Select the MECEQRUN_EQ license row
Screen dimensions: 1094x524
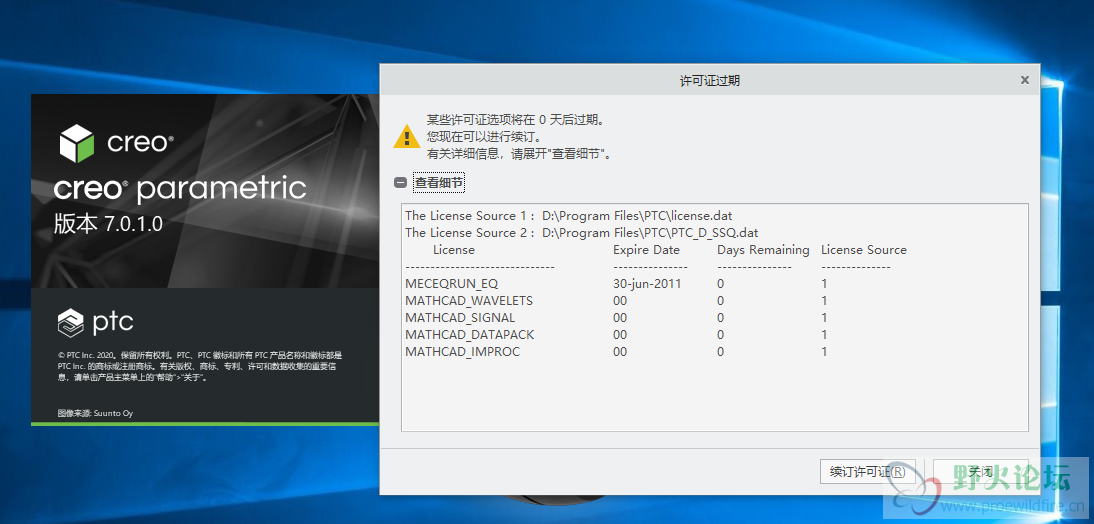(x=616, y=284)
